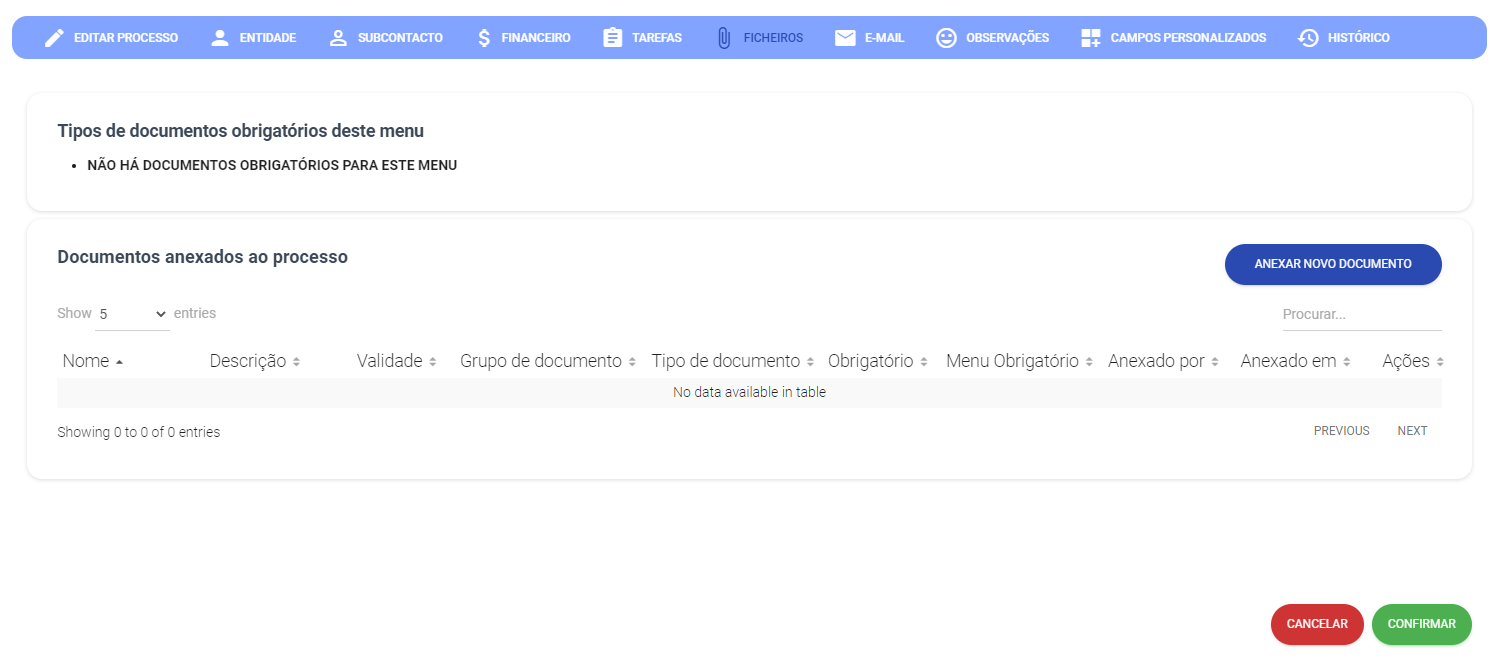Click the dollar sign Financeiro icon

coord(484,38)
